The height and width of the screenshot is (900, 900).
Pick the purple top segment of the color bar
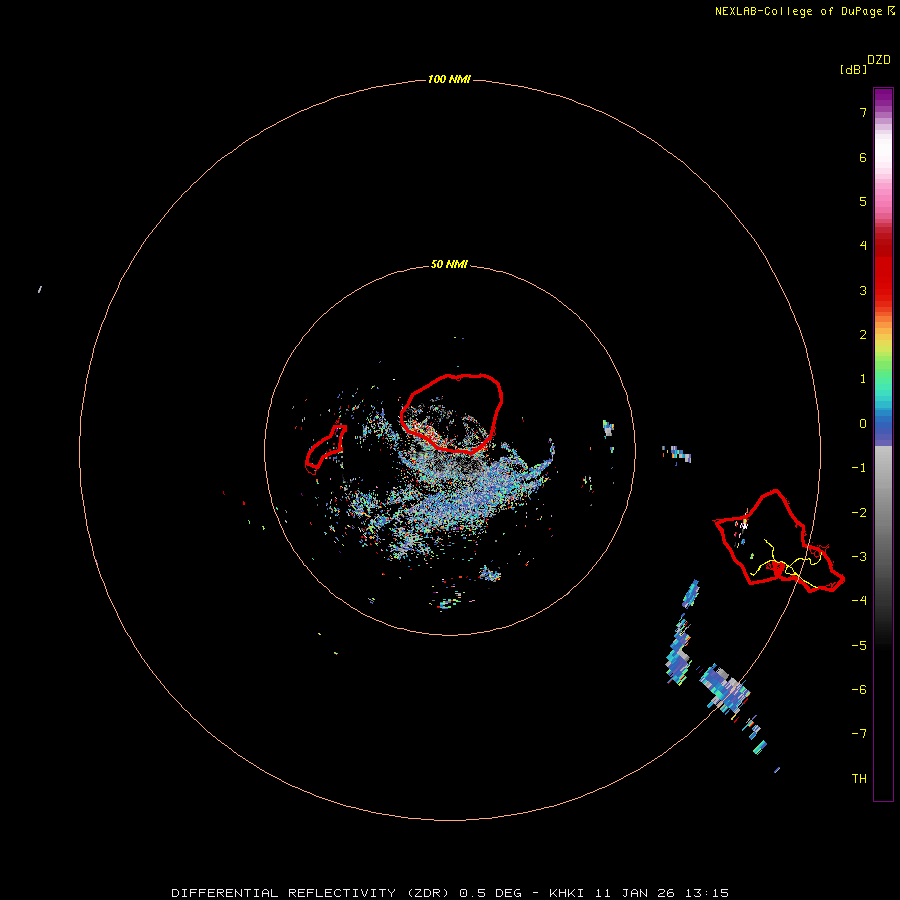click(x=883, y=99)
